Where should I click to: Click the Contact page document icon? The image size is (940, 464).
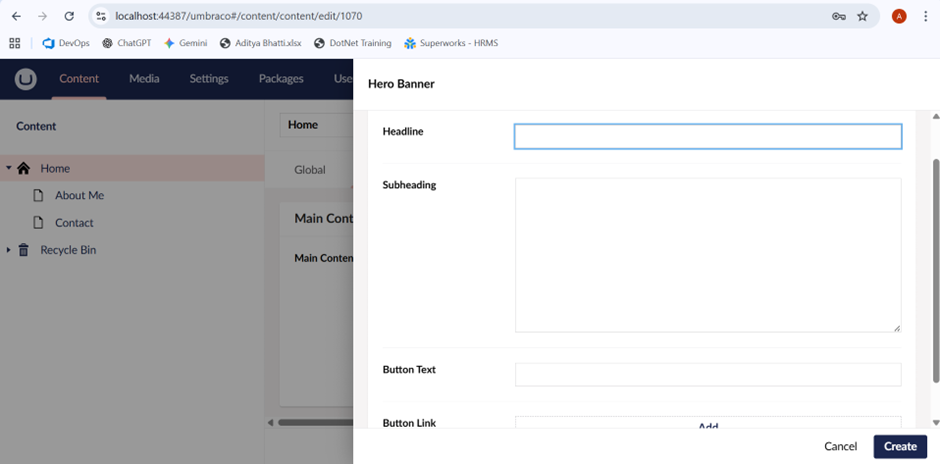click(x=39, y=223)
